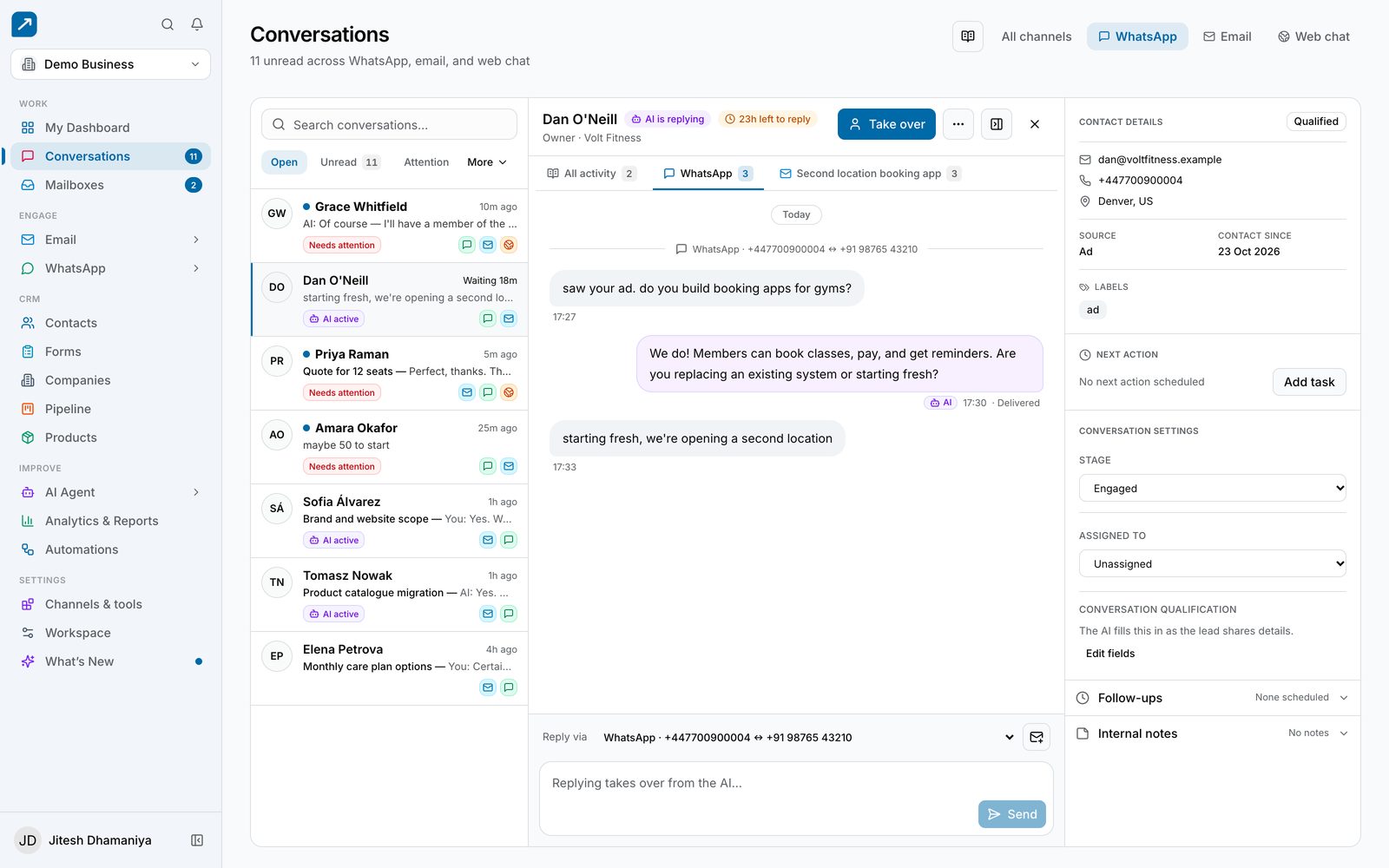
Task: Open the Reply via channel selector
Action: (808, 738)
